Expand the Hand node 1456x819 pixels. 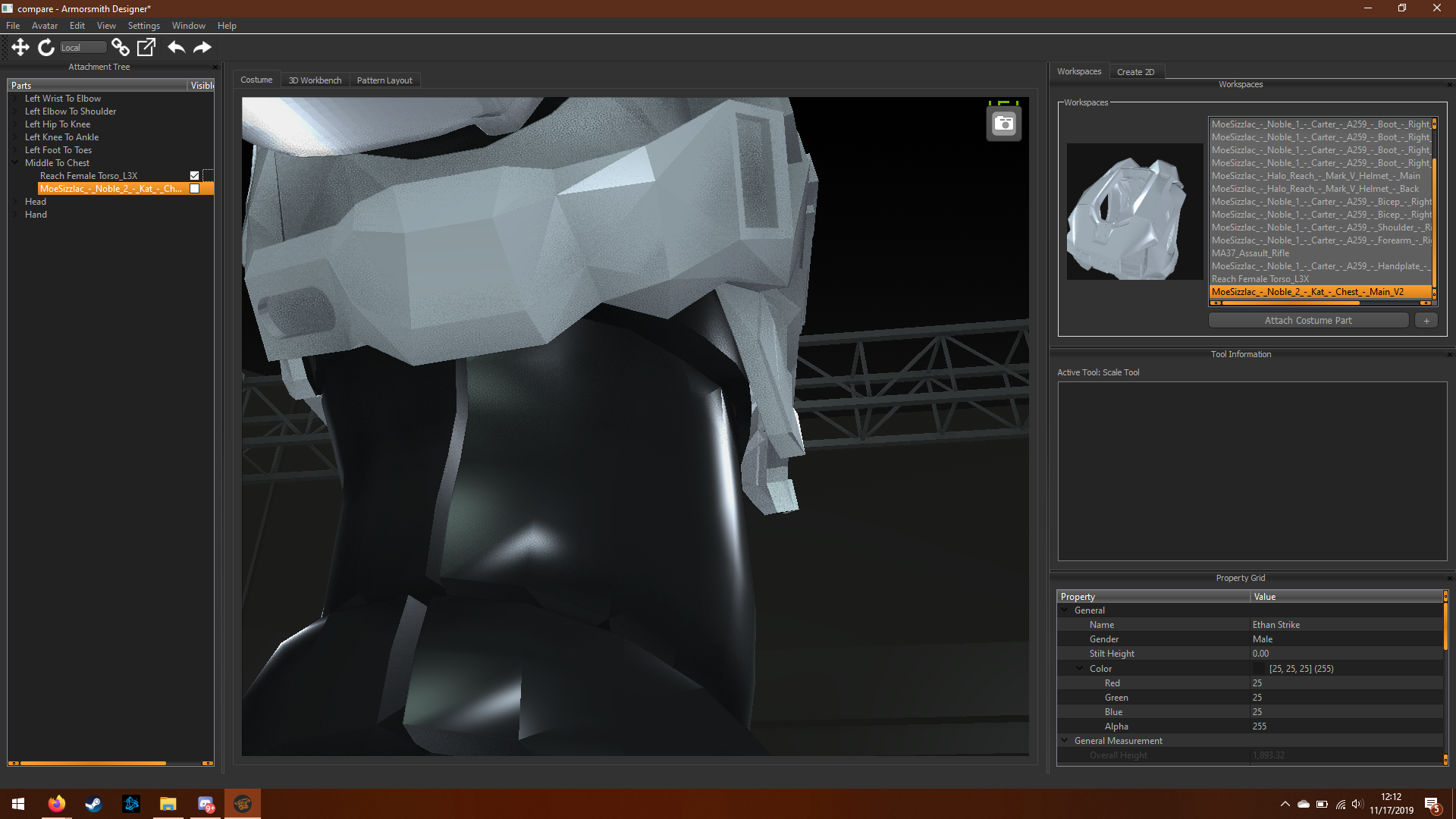tap(15, 215)
